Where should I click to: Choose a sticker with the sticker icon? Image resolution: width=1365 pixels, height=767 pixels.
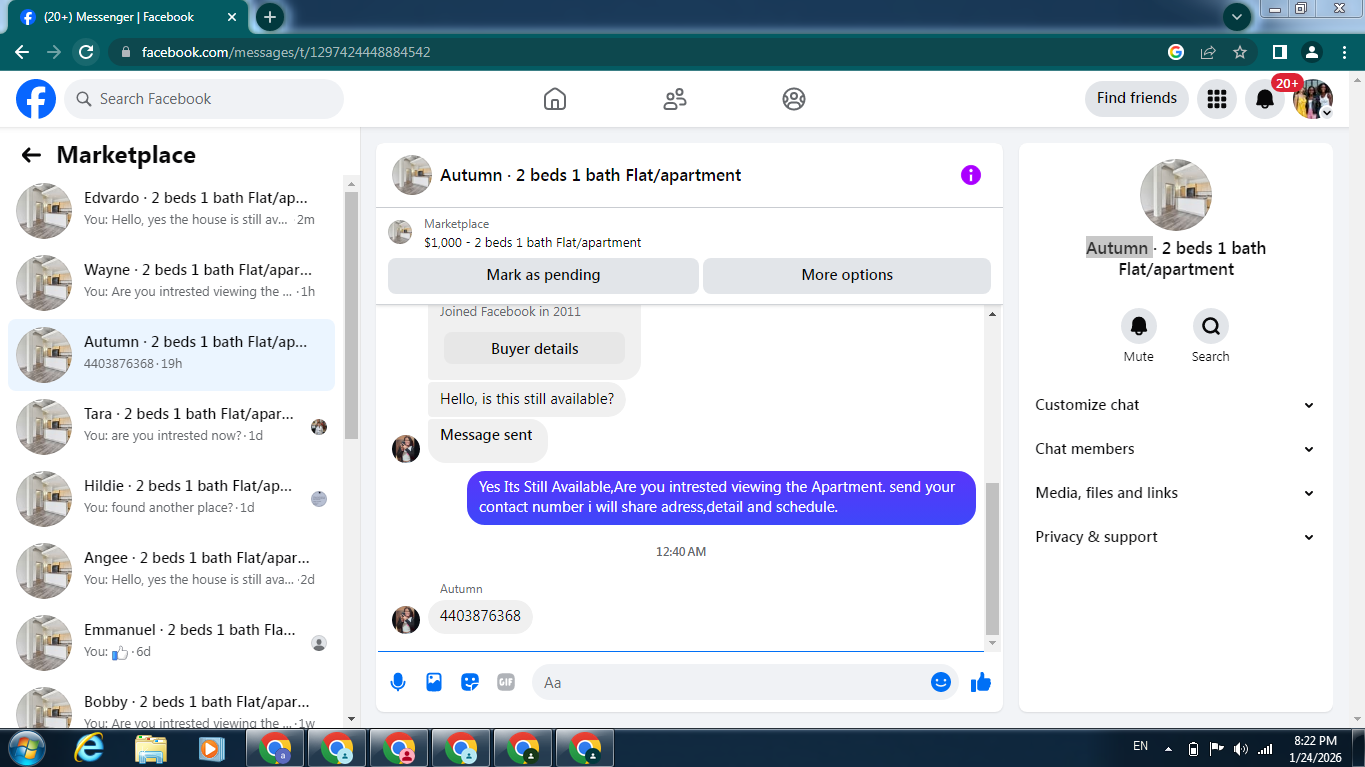point(470,682)
